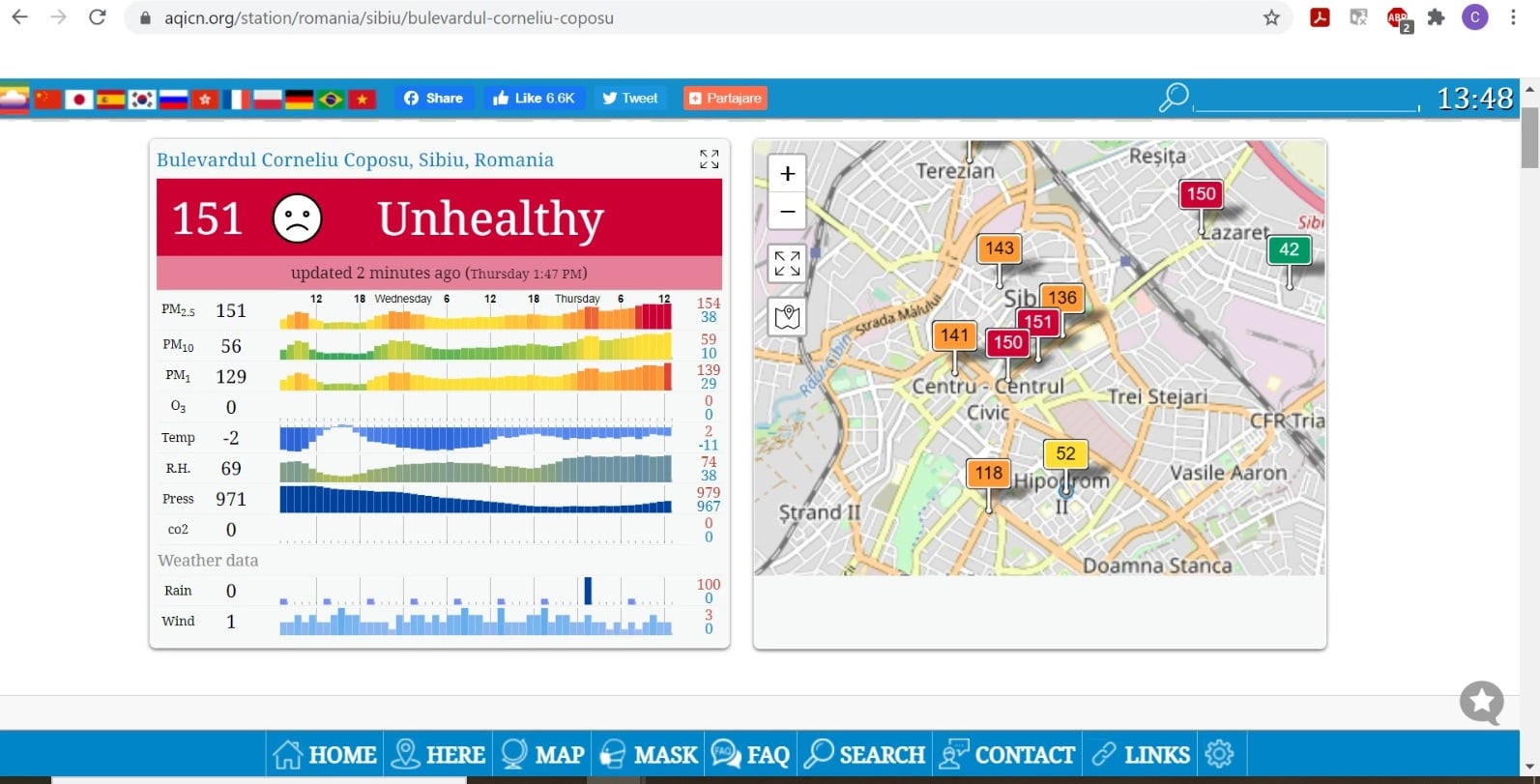Open MASK in the bottom menu
1540x784 pixels.
648,754
